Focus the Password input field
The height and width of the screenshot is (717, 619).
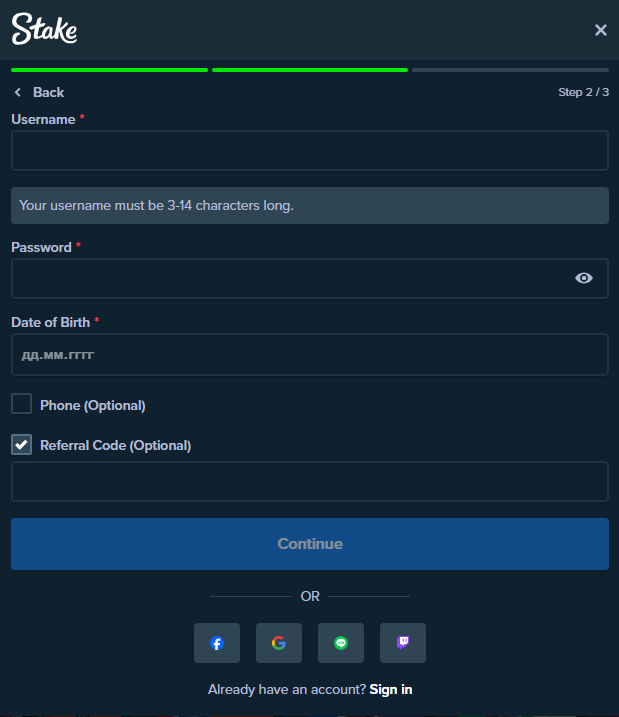coord(290,279)
